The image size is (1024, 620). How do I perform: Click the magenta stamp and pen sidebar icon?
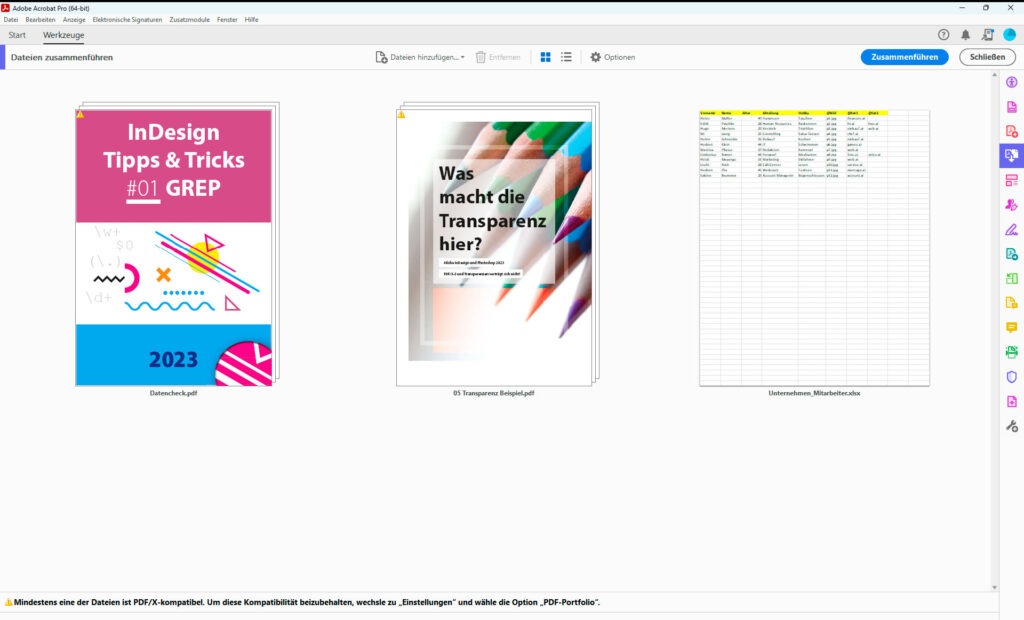1012,205
